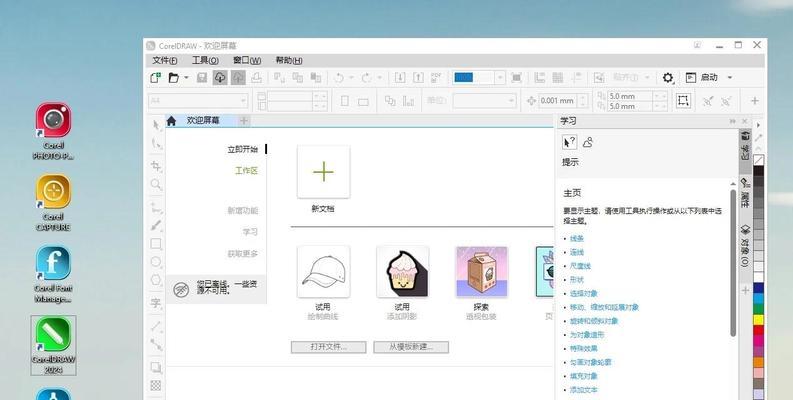793x400 pixels.
Task: Click the Home icon on welcome tab
Action: (x=171, y=121)
